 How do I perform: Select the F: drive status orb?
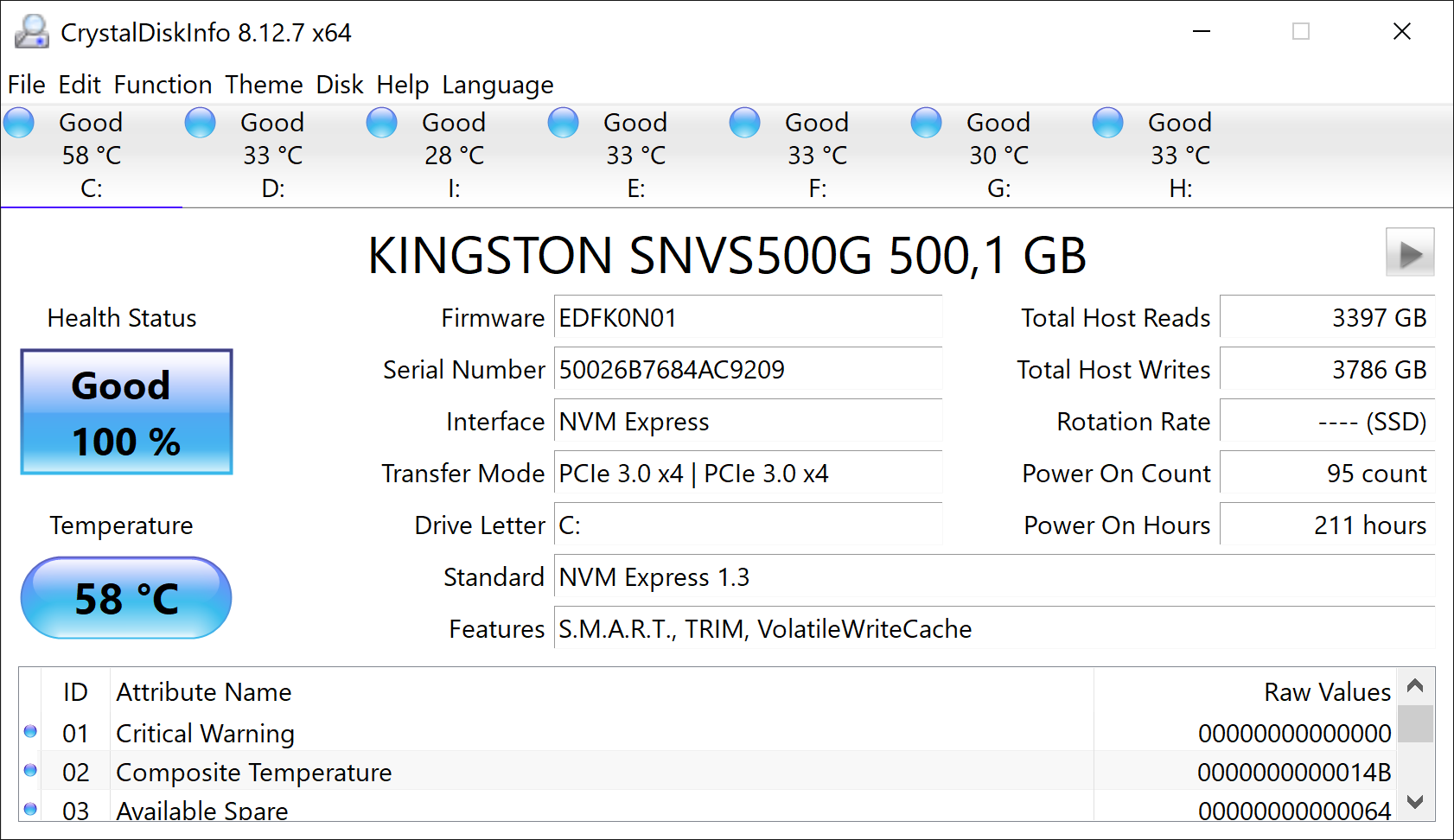pyautogui.click(x=745, y=123)
